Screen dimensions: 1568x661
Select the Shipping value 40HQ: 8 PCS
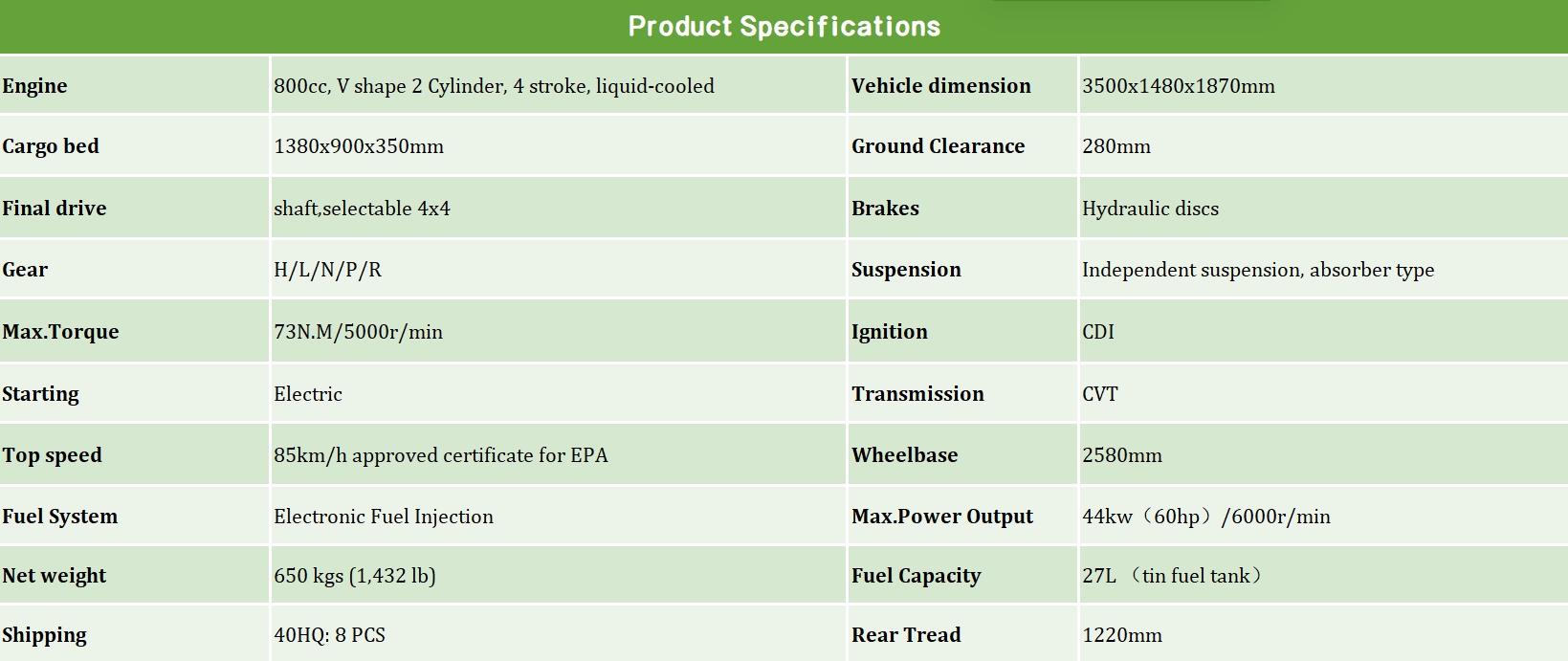[x=329, y=635]
